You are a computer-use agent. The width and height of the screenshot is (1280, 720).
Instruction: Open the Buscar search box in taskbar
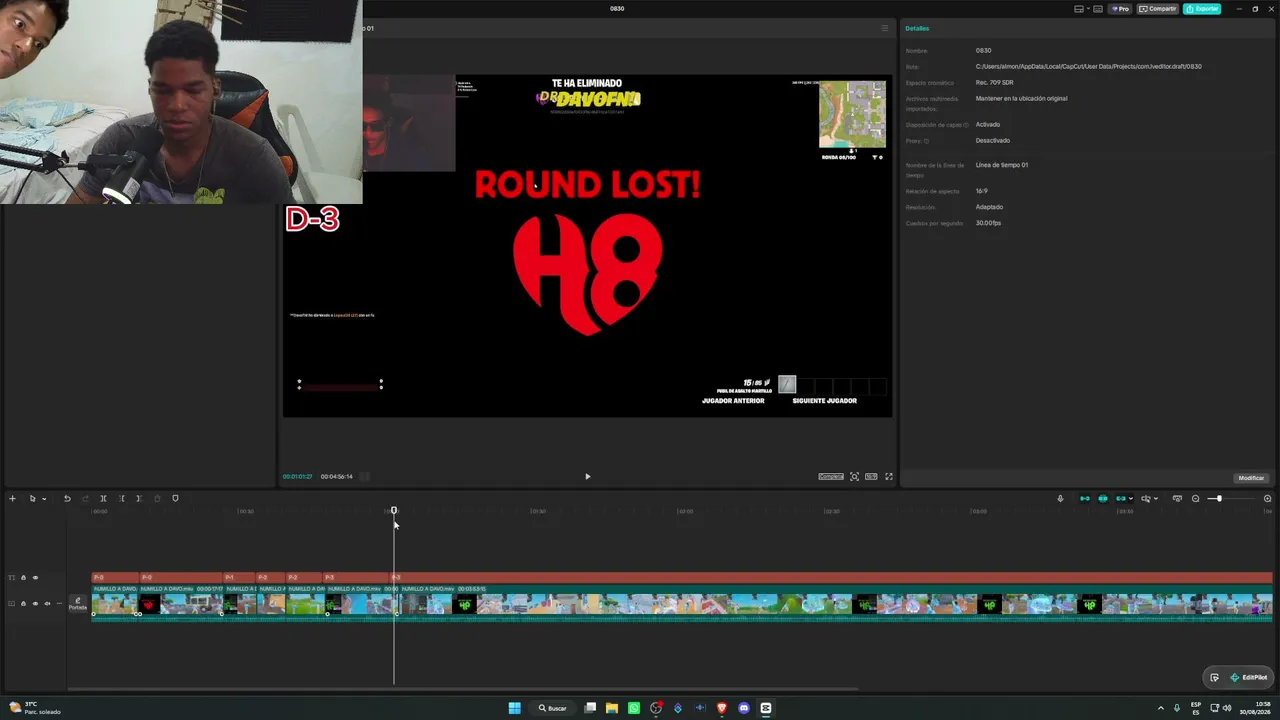coord(553,708)
